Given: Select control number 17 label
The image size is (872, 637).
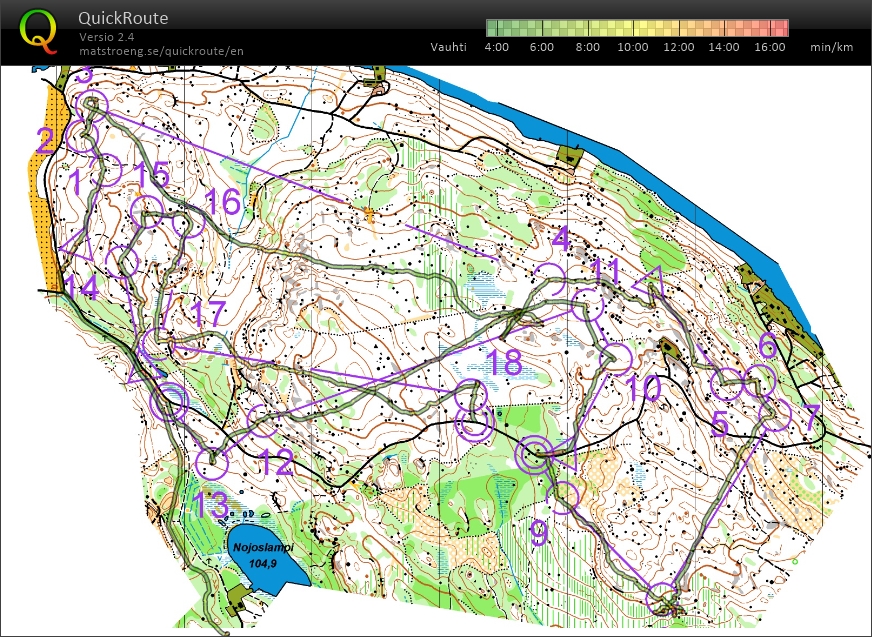Looking at the screenshot, I should point(209,314).
